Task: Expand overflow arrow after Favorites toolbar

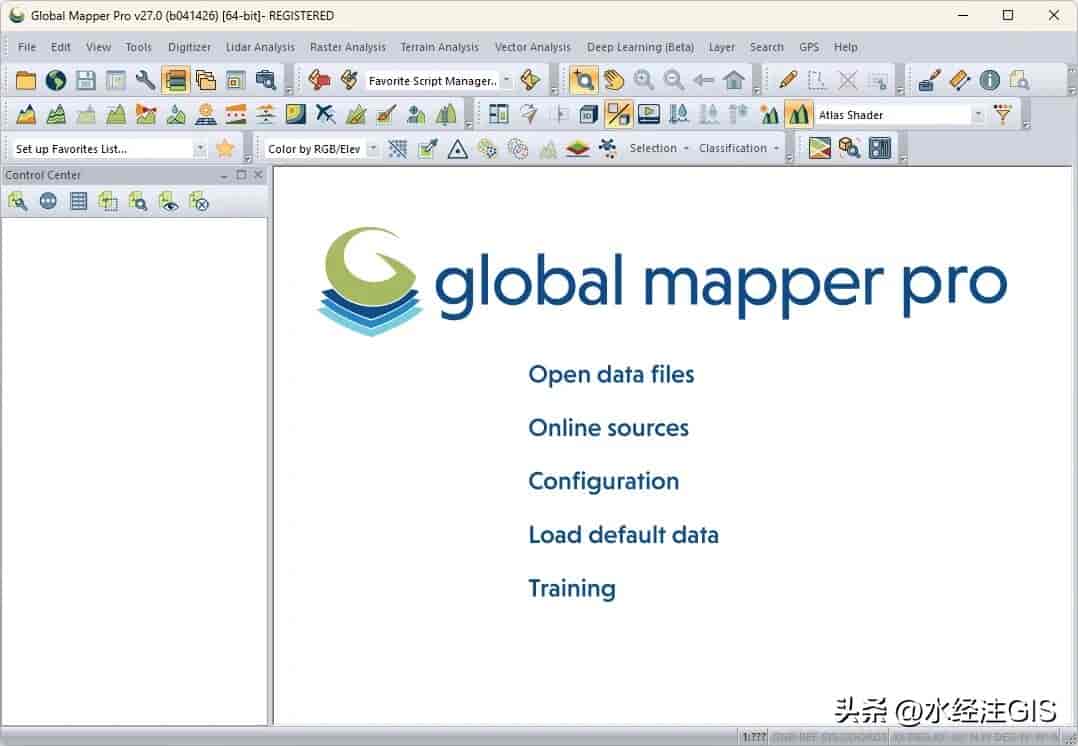Action: pyautogui.click(x=248, y=159)
